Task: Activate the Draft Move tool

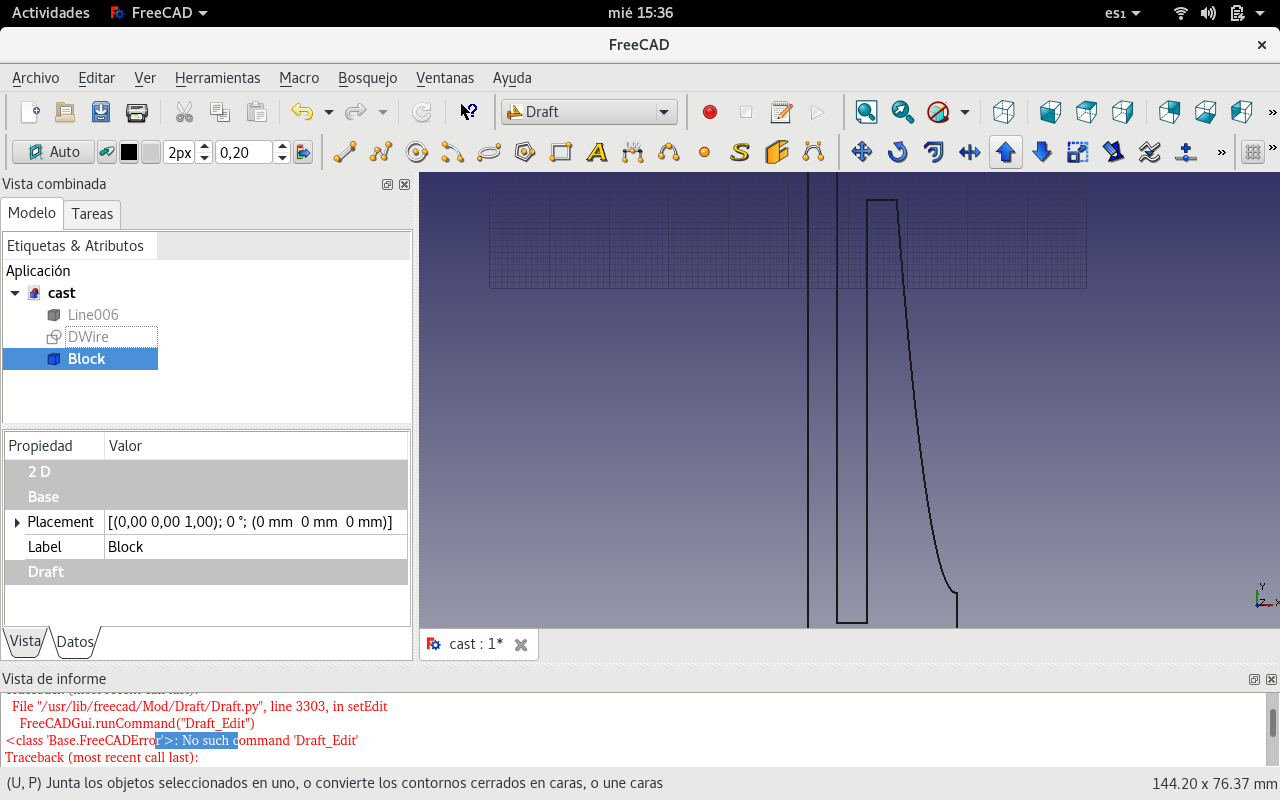Action: (x=861, y=152)
